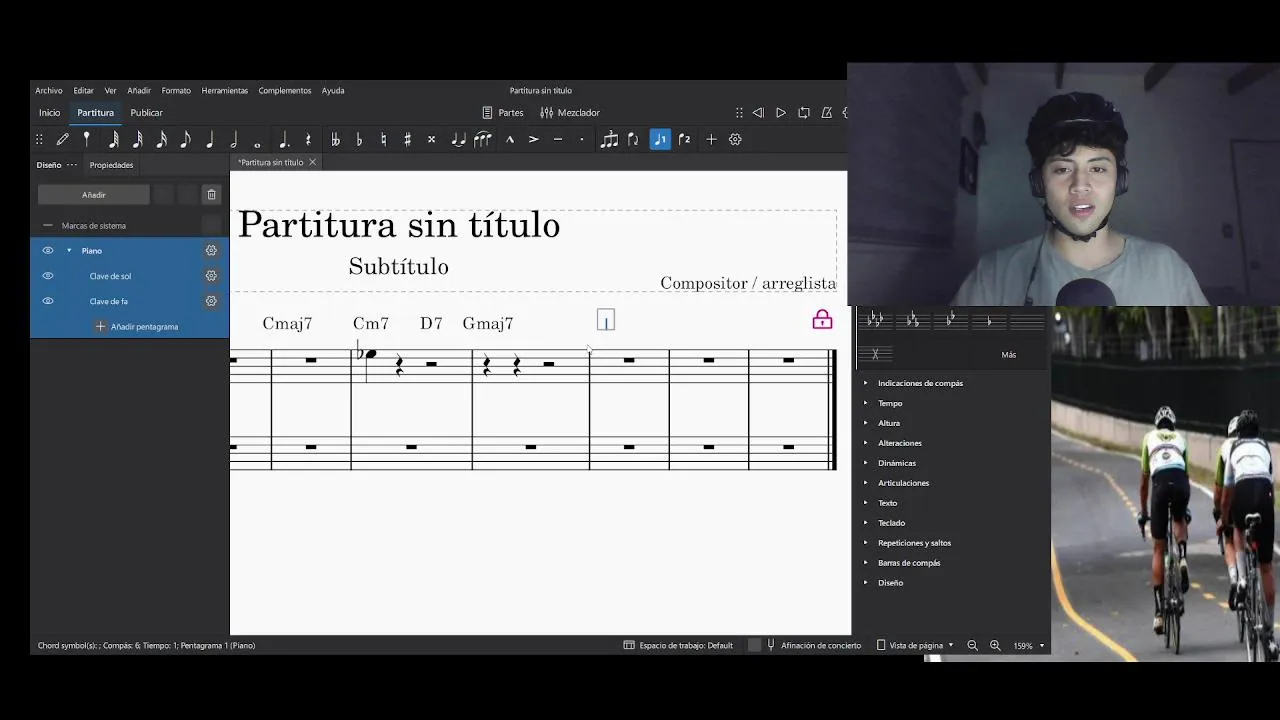Enable voice 1
Screen dimensions: 1280x720
[x=660, y=140]
